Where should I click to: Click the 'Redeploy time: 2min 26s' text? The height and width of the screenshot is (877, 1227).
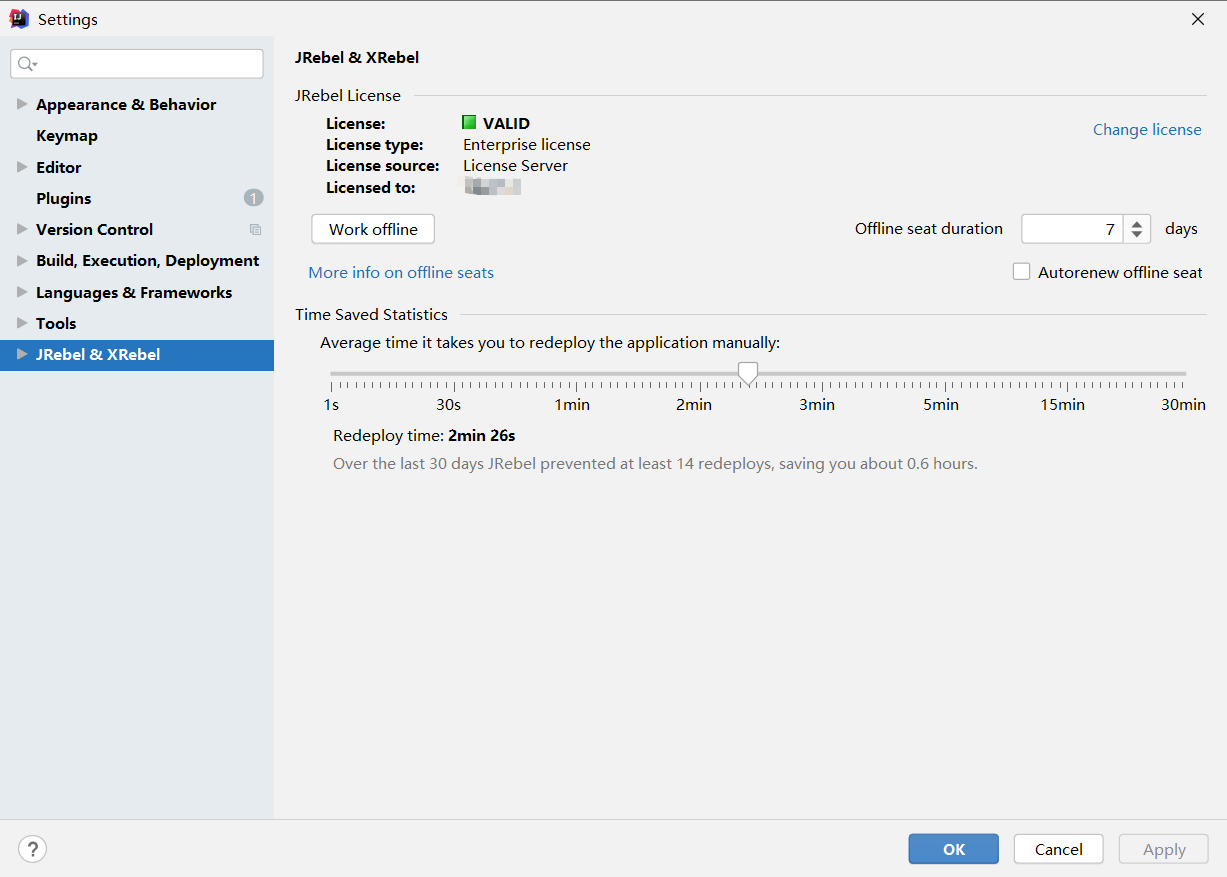pyautogui.click(x=424, y=435)
